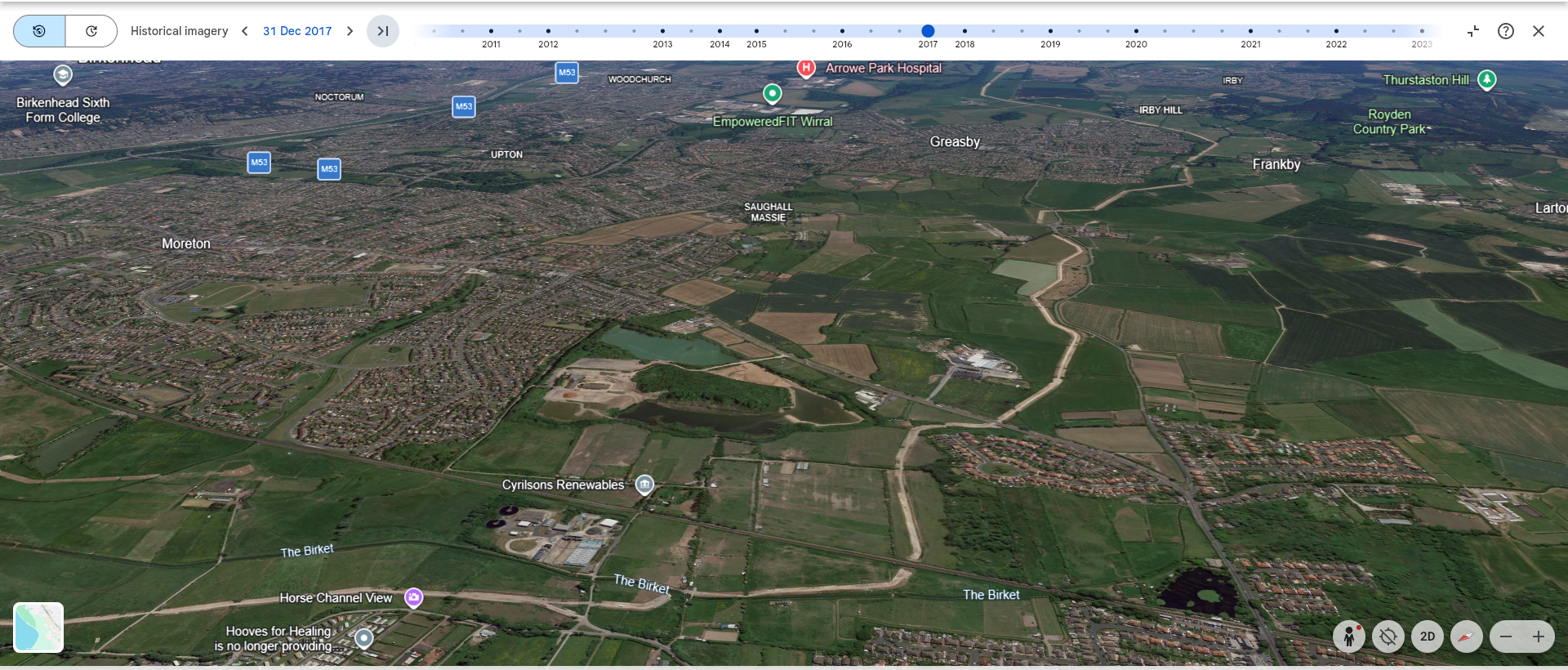The height and width of the screenshot is (670, 1568).
Task: Close historical imagery bar
Action: (x=1539, y=31)
